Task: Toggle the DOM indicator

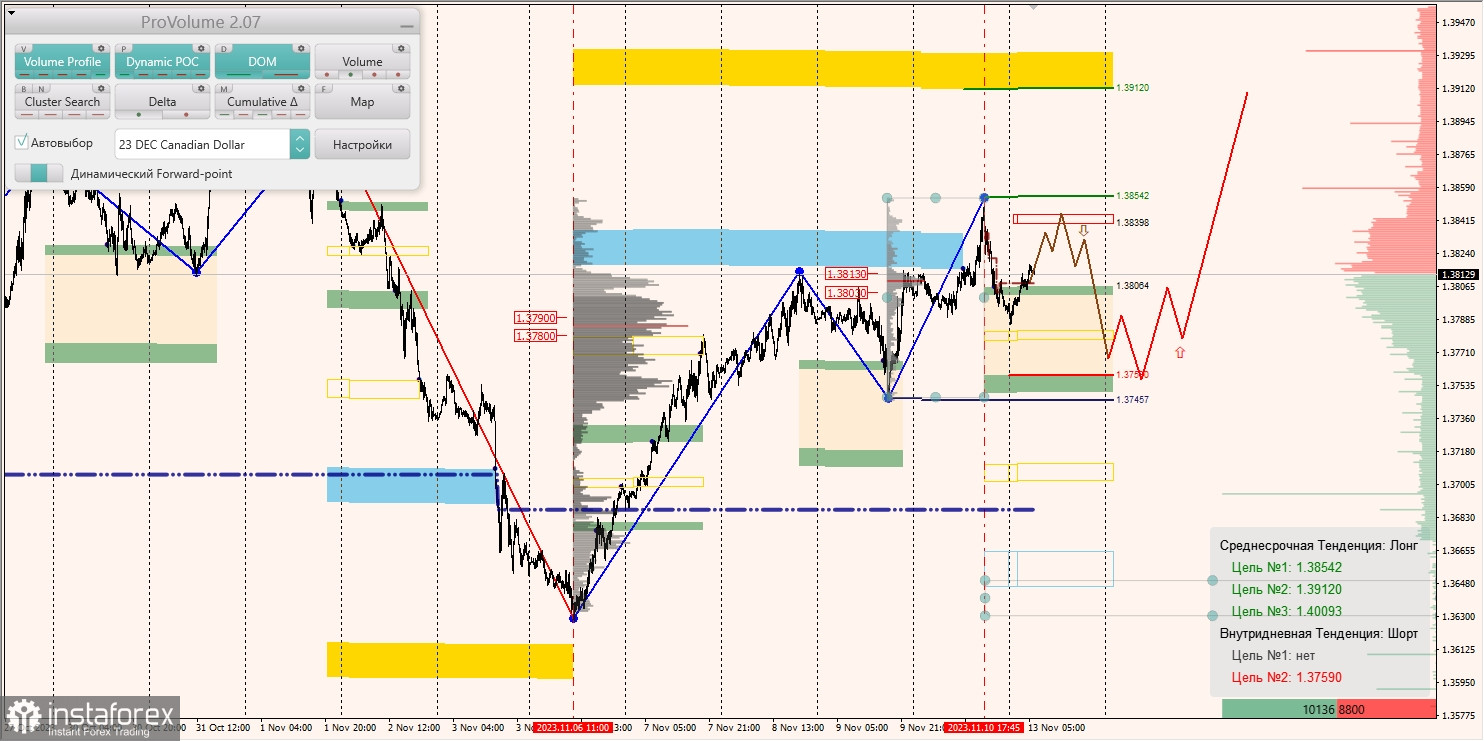Action: (262, 62)
